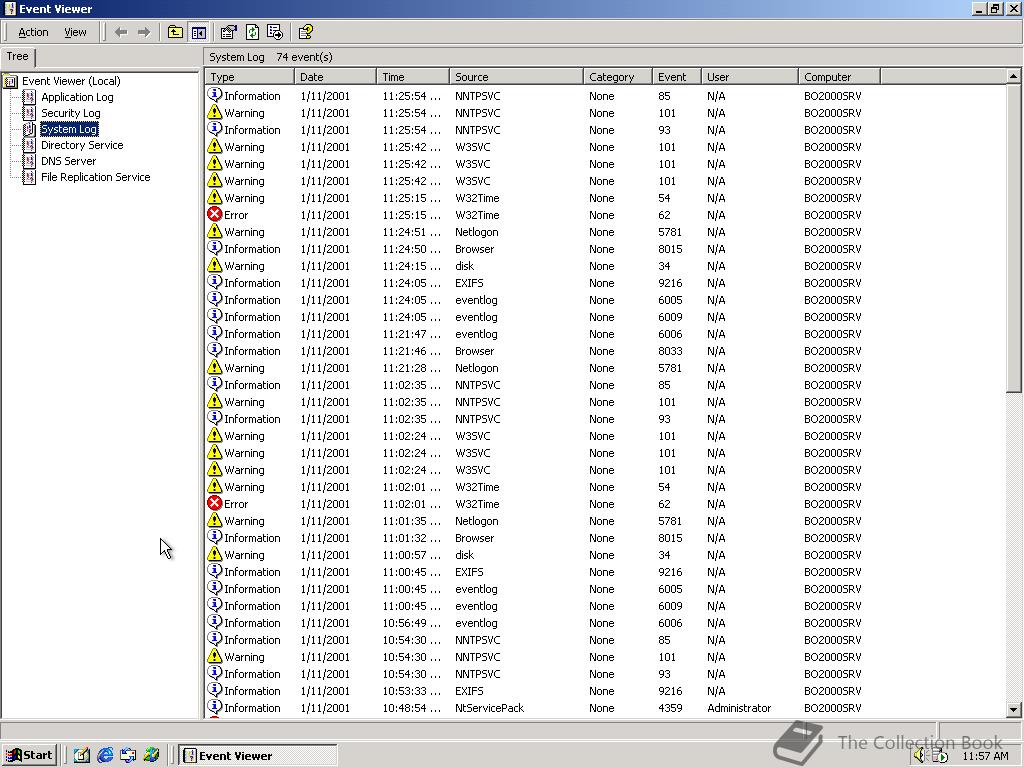1024x768 pixels.
Task: Click the vertical scrollbar thumb
Action: coord(1014,238)
